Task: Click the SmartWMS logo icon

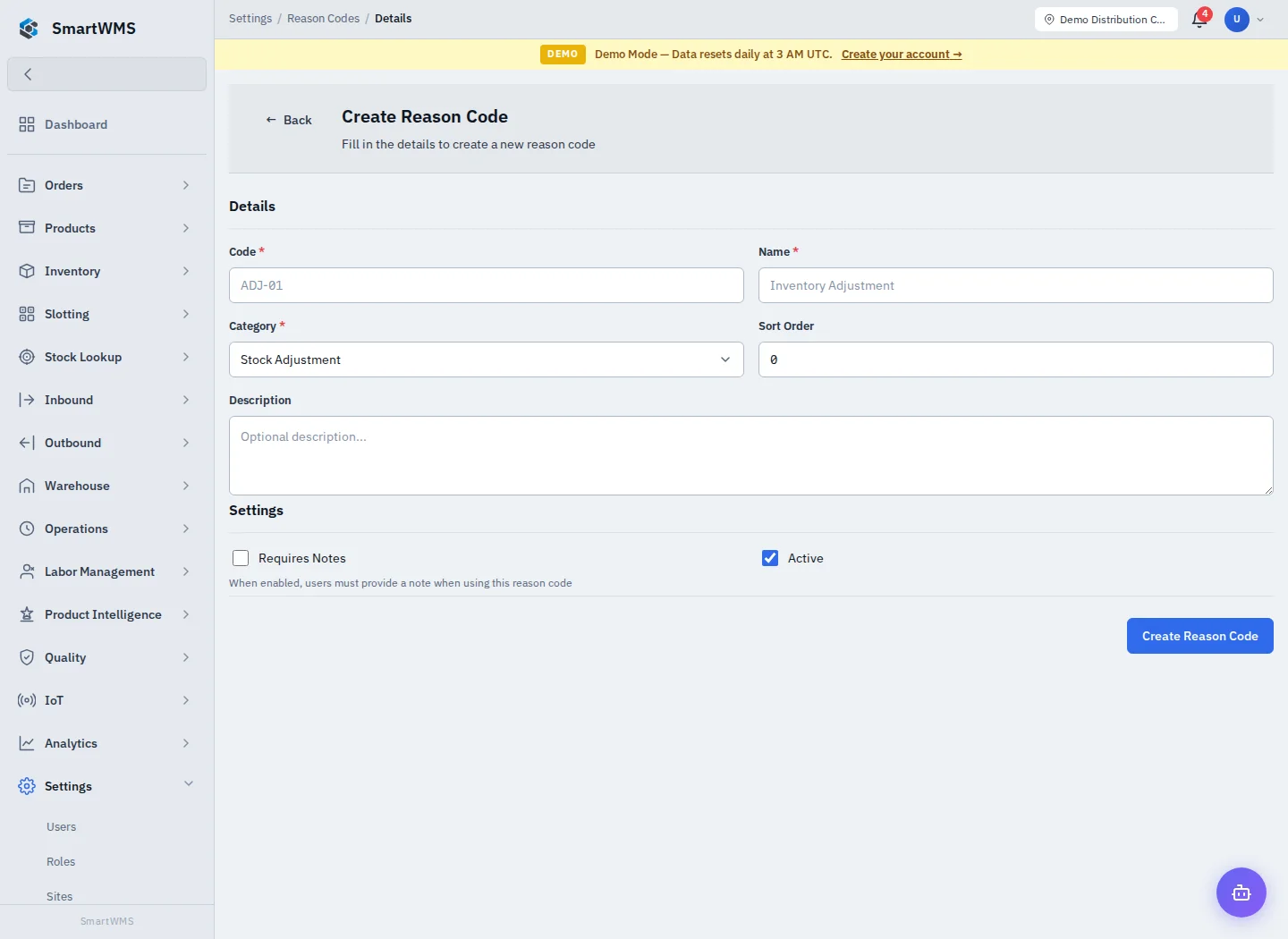Action: click(29, 28)
